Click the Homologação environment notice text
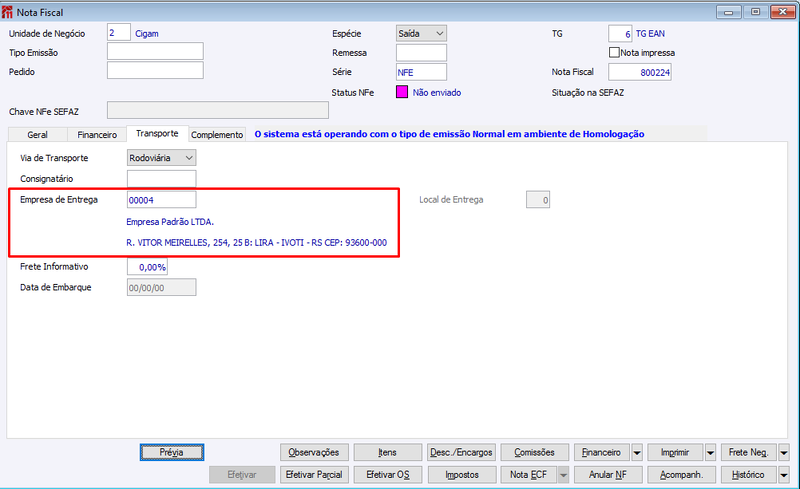 pos(449,134)
